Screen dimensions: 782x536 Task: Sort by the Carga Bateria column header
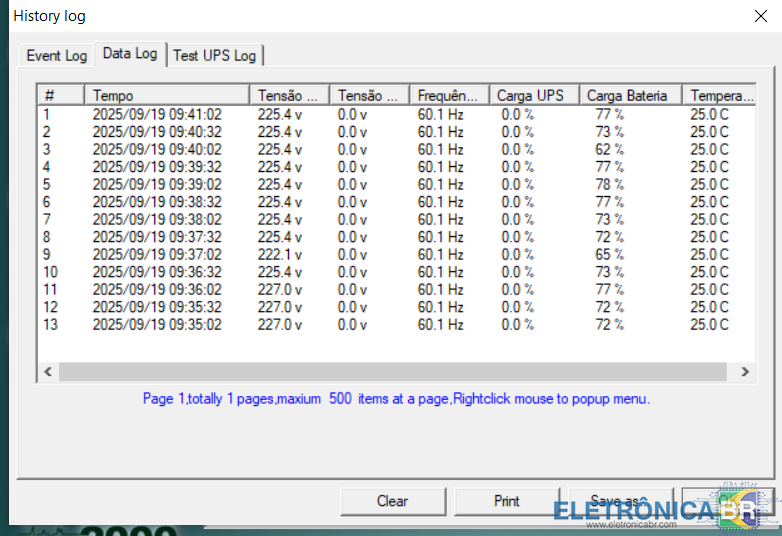point(630,95)
